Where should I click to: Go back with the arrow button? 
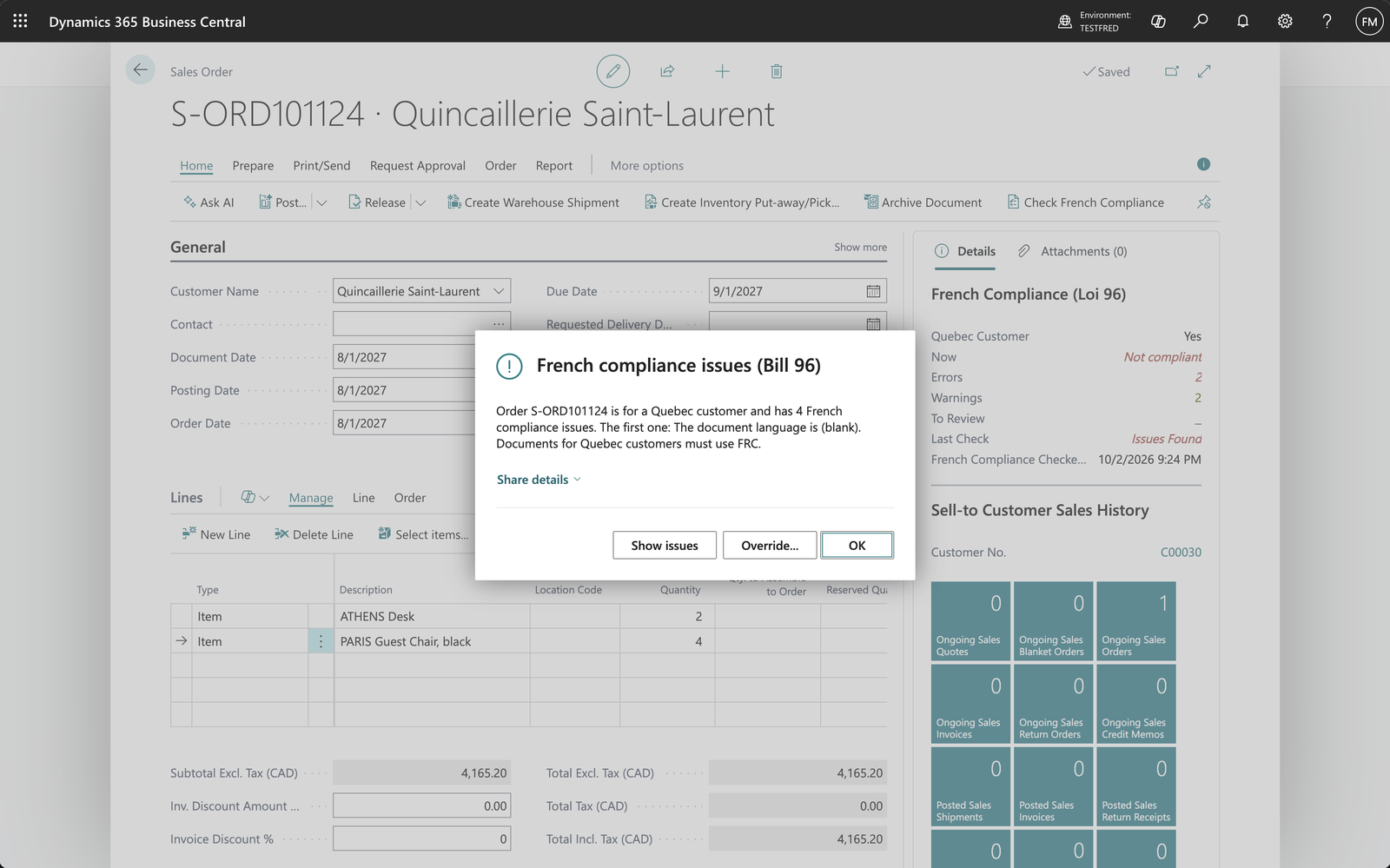click(140, 70)
